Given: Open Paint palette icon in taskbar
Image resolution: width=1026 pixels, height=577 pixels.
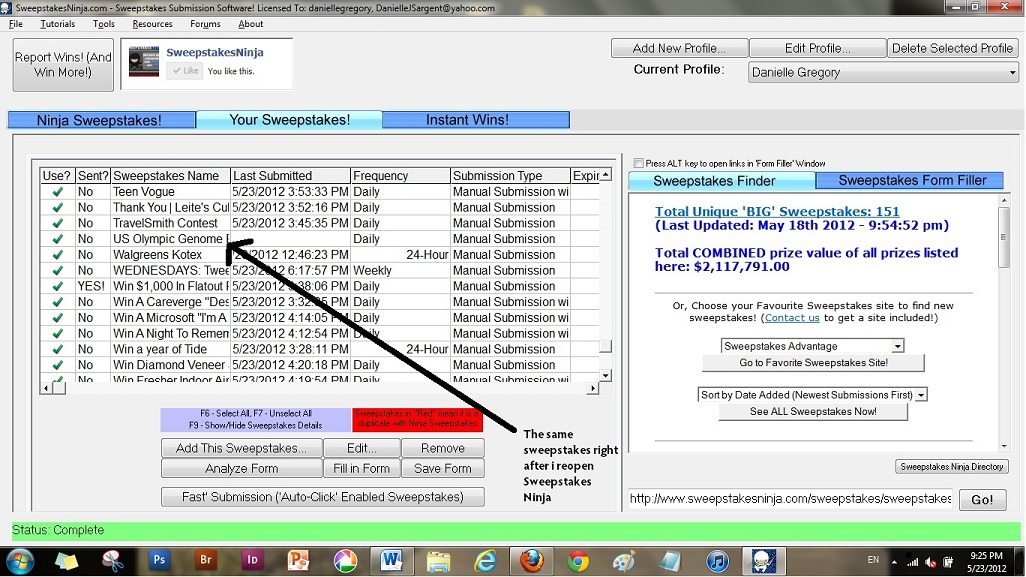Looking at the screenshot, I should pos(624,561).
